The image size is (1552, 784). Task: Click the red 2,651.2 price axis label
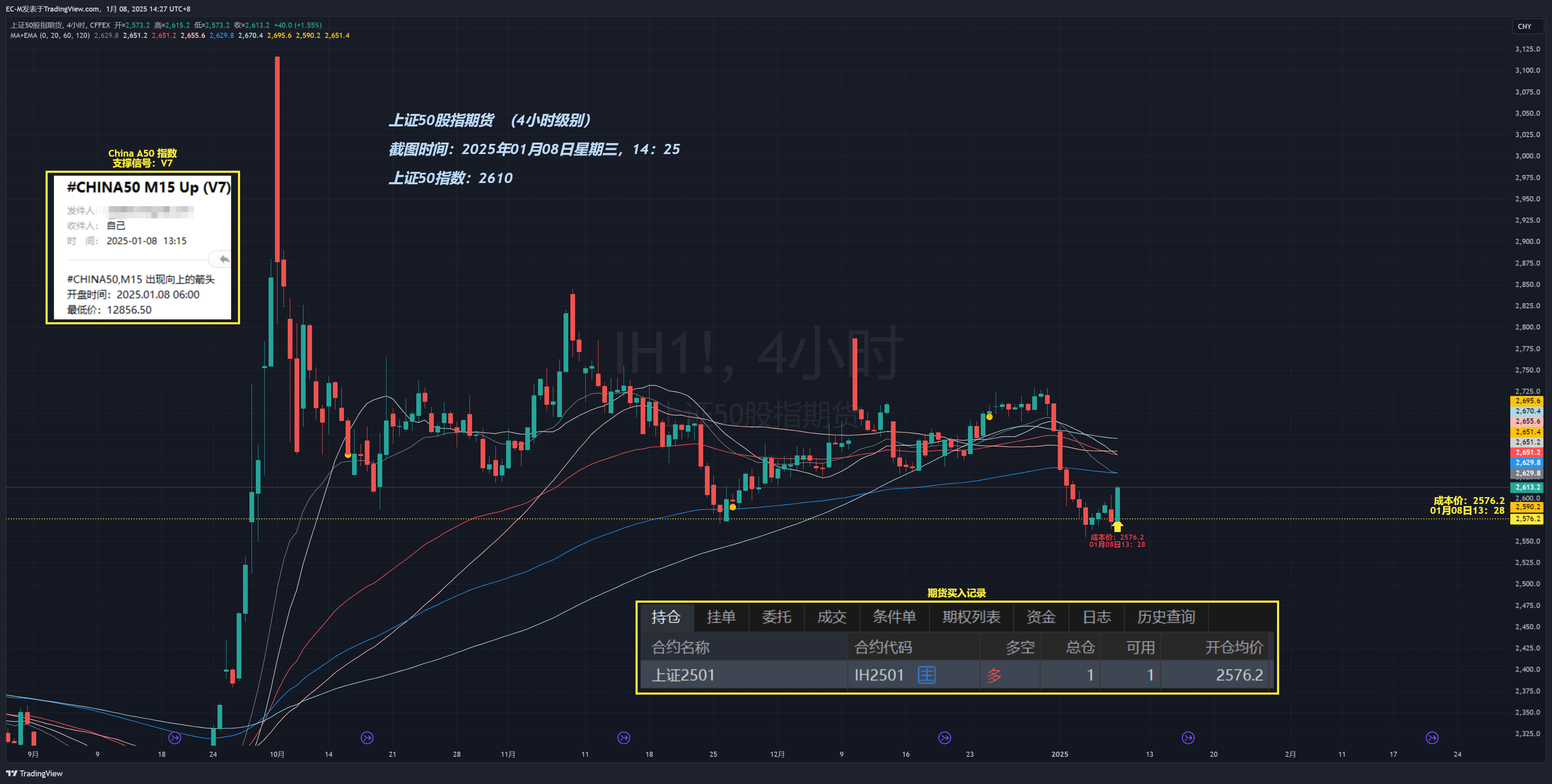pos(1527,452)
